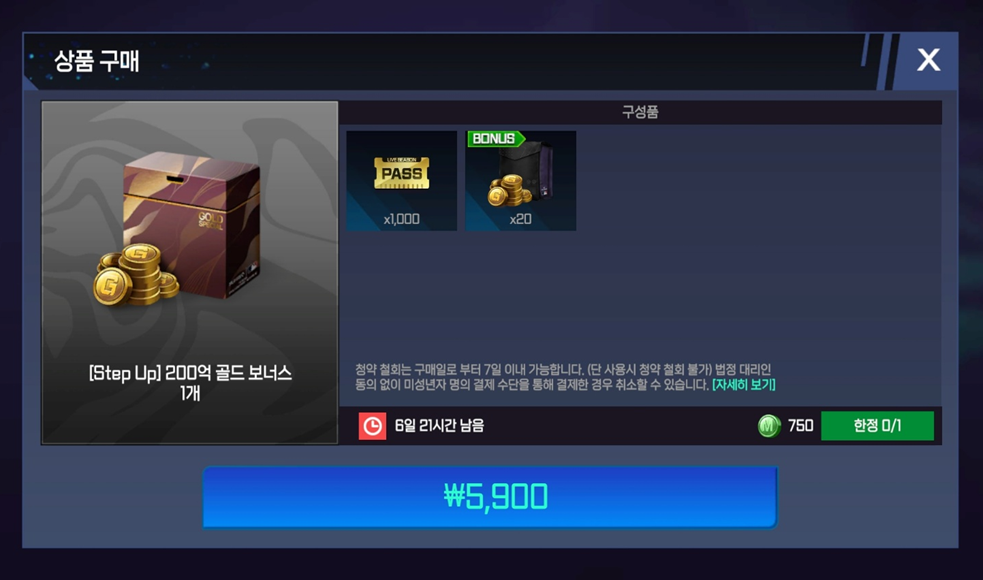Tap the x20 bonus quantity label
Screen dimensions: 983x580
point(520,219)
